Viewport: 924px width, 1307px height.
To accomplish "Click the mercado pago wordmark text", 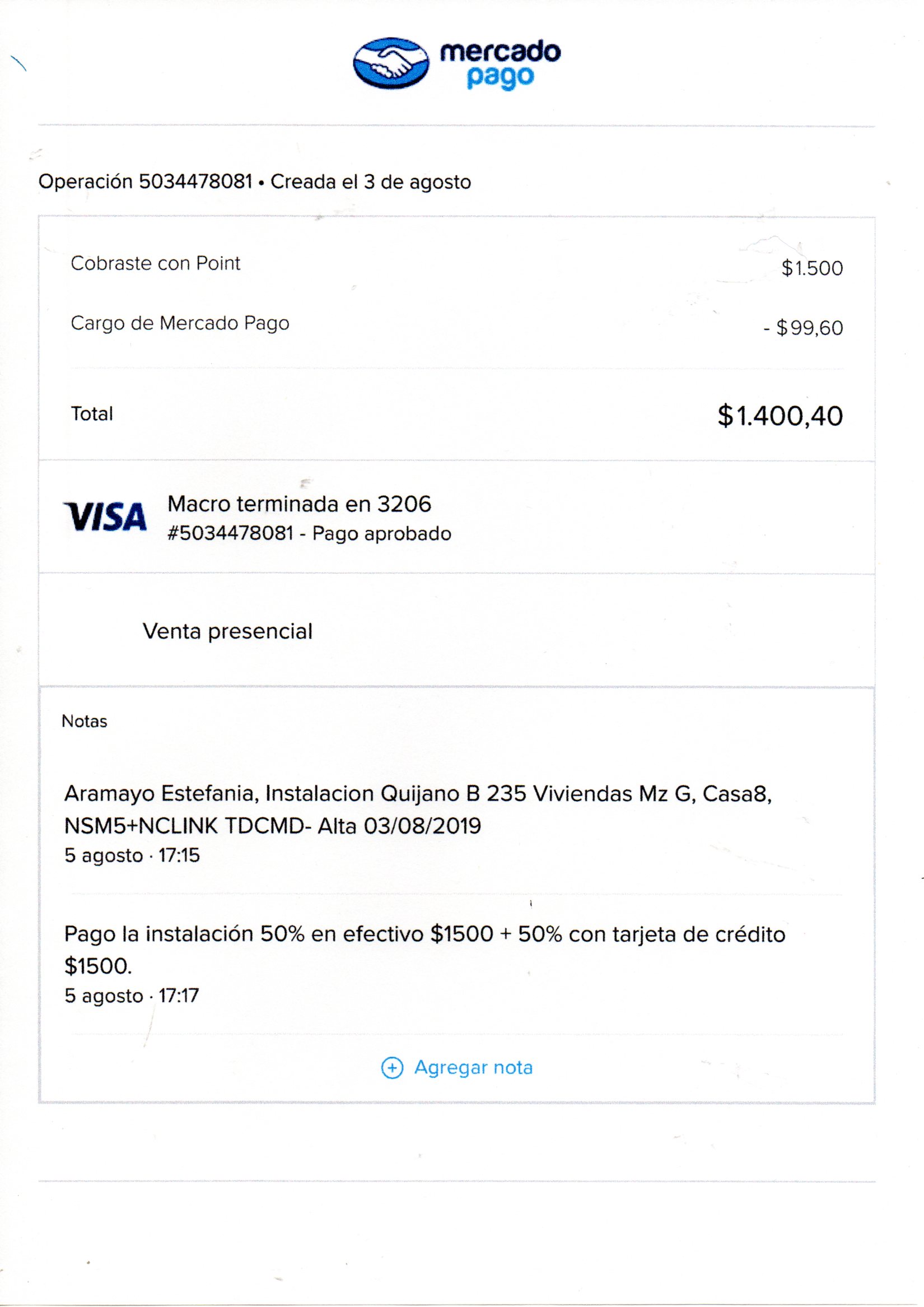I will pos(500,64).
